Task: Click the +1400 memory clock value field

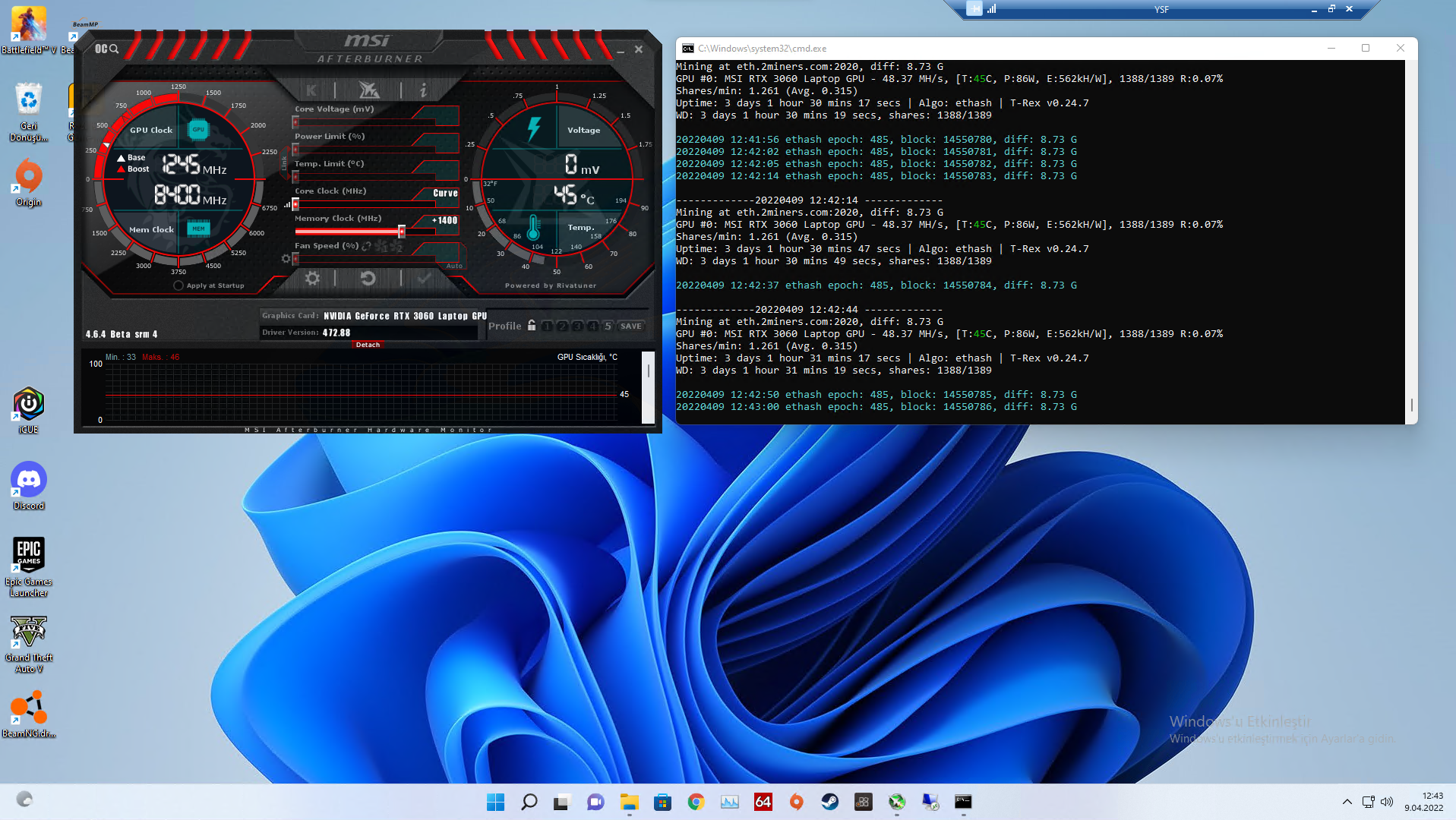Action: [445, 221]
